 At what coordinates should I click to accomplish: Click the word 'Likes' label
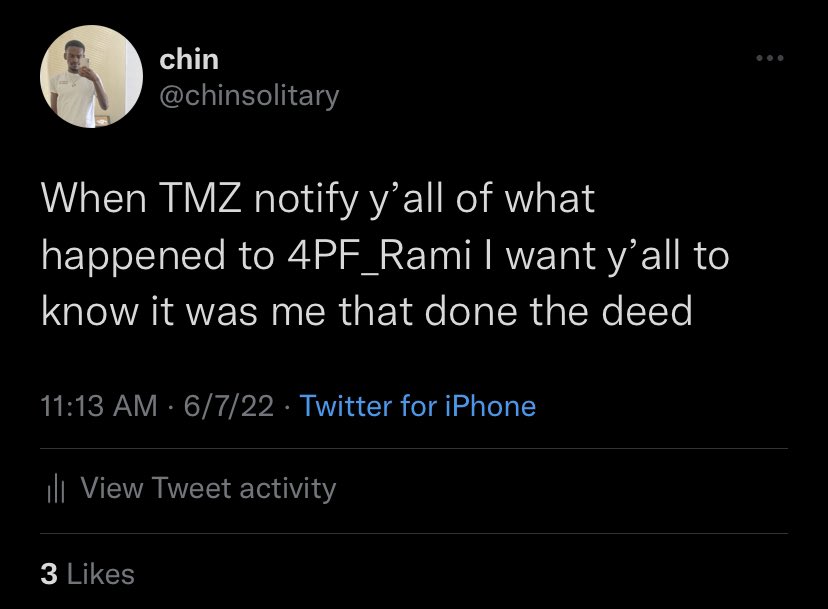(101, 574)
